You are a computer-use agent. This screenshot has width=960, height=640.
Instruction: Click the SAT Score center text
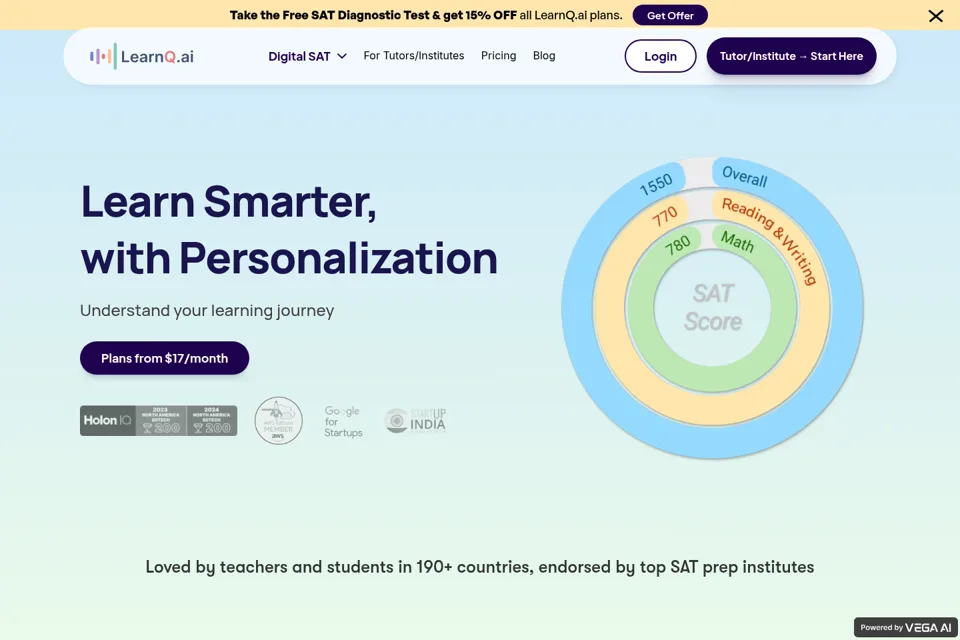click(x=713, y=307)
